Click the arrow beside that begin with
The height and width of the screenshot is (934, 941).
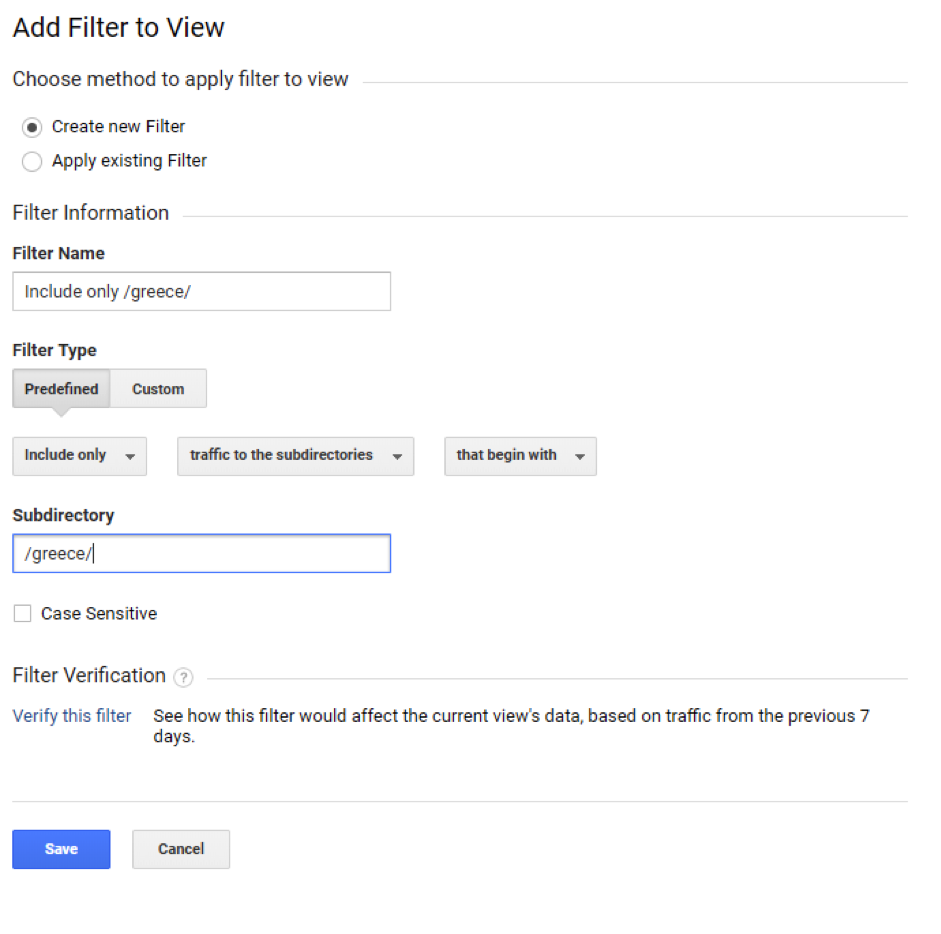580,457
